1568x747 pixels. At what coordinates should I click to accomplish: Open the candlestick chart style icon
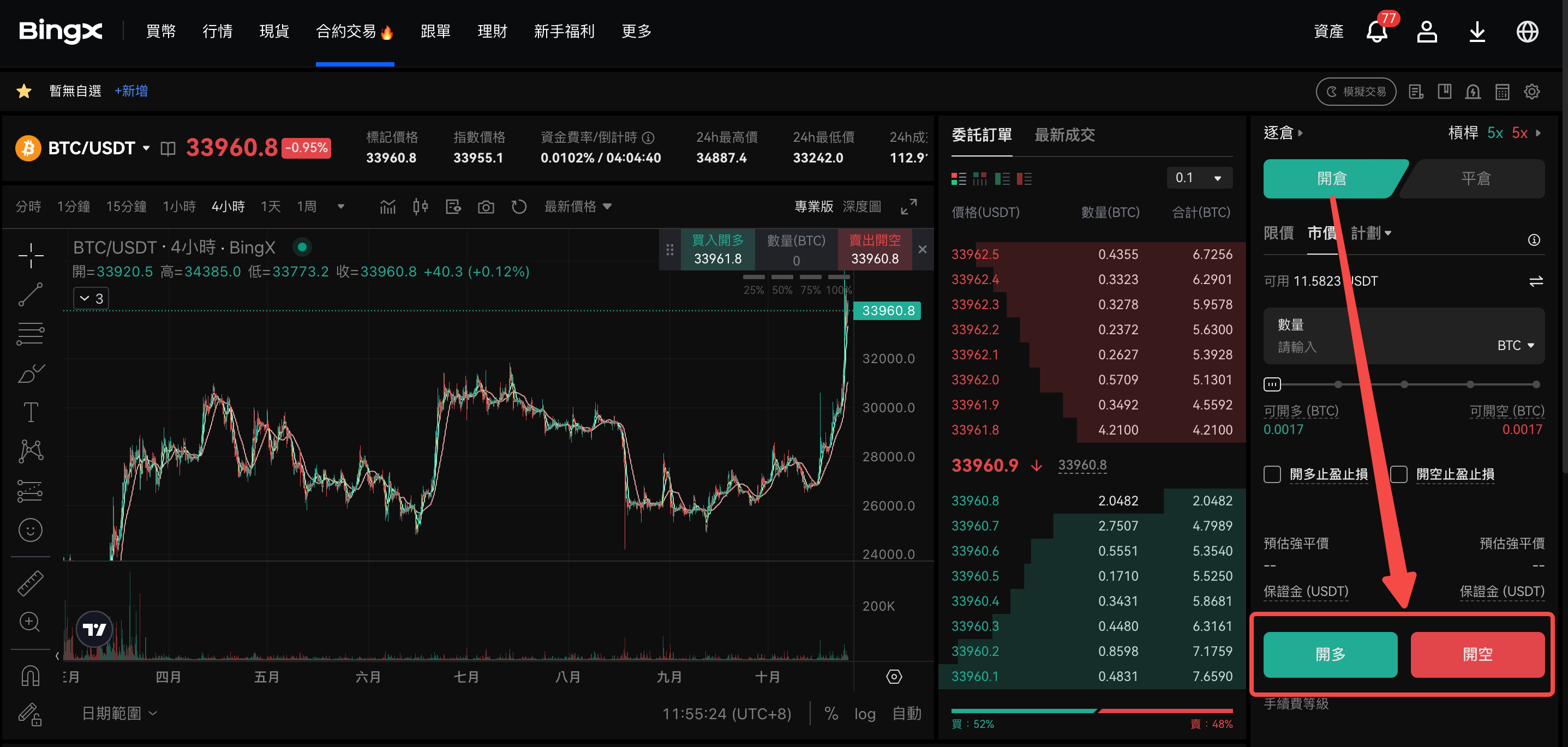click(420, 207)
